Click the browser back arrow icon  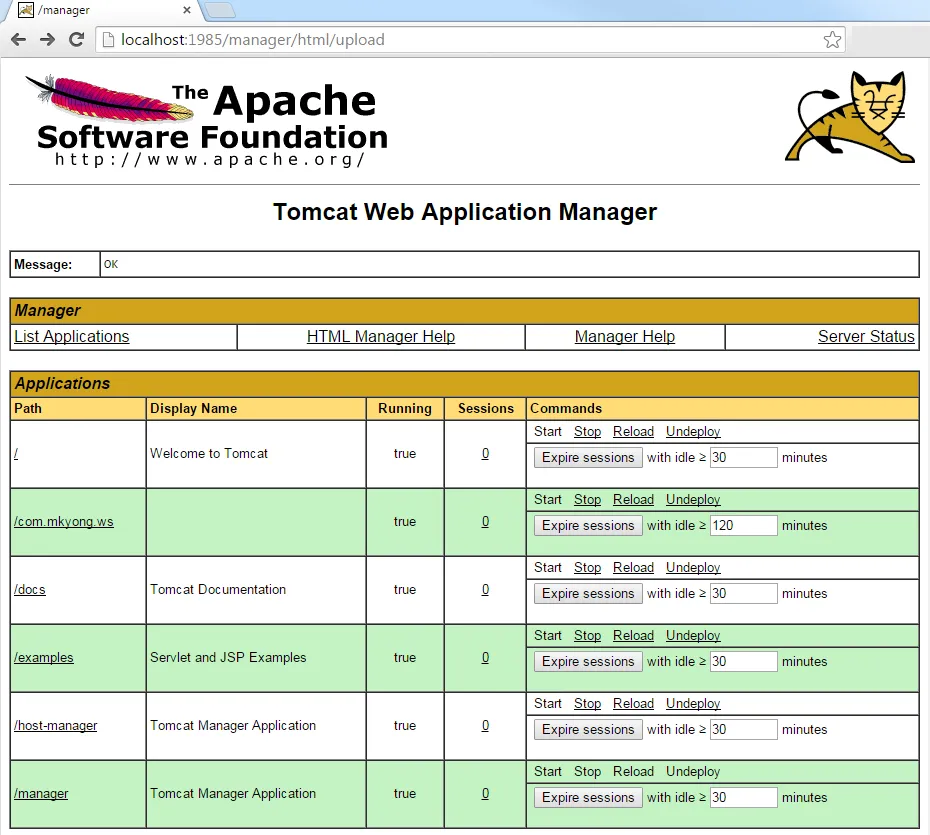(x=18, y=40)
